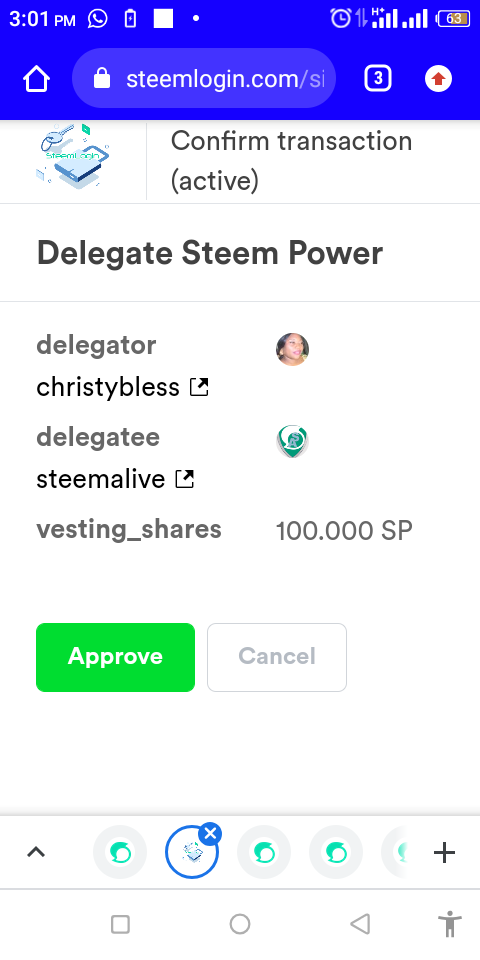Tap the browser home icon

click(36, 79)
